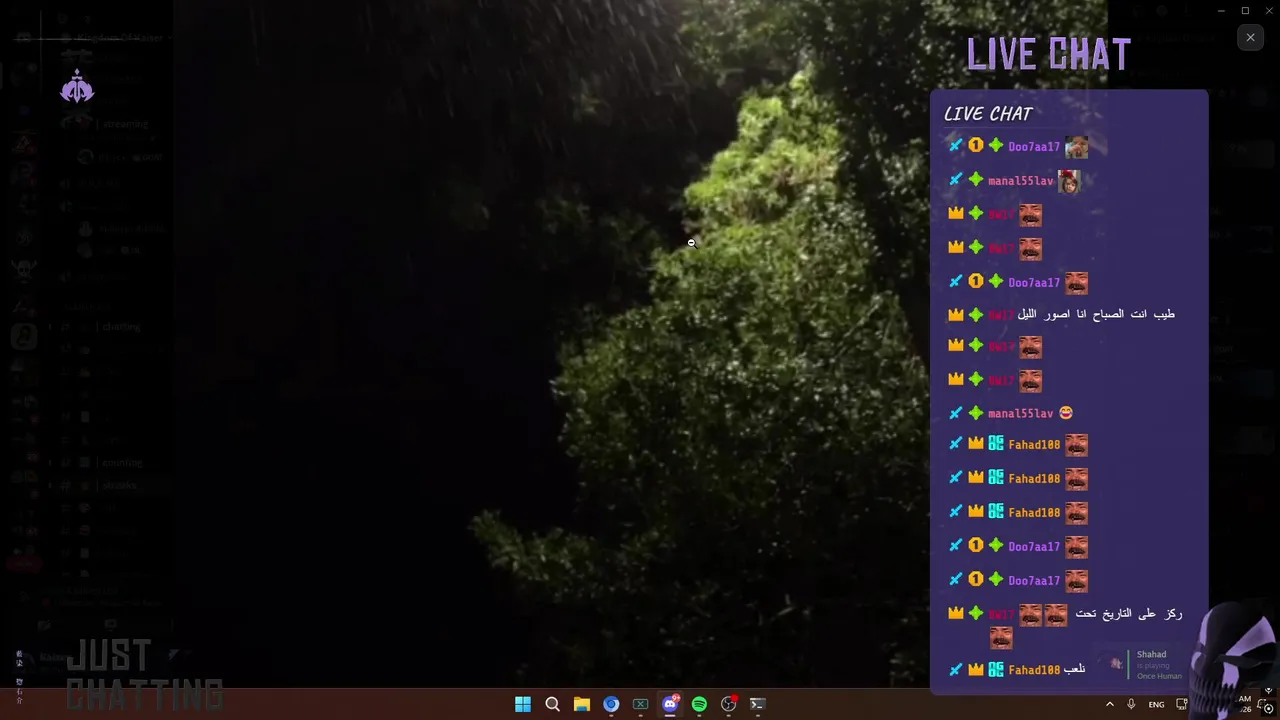Open File Explorer from the taskbar

click(582, 704)
